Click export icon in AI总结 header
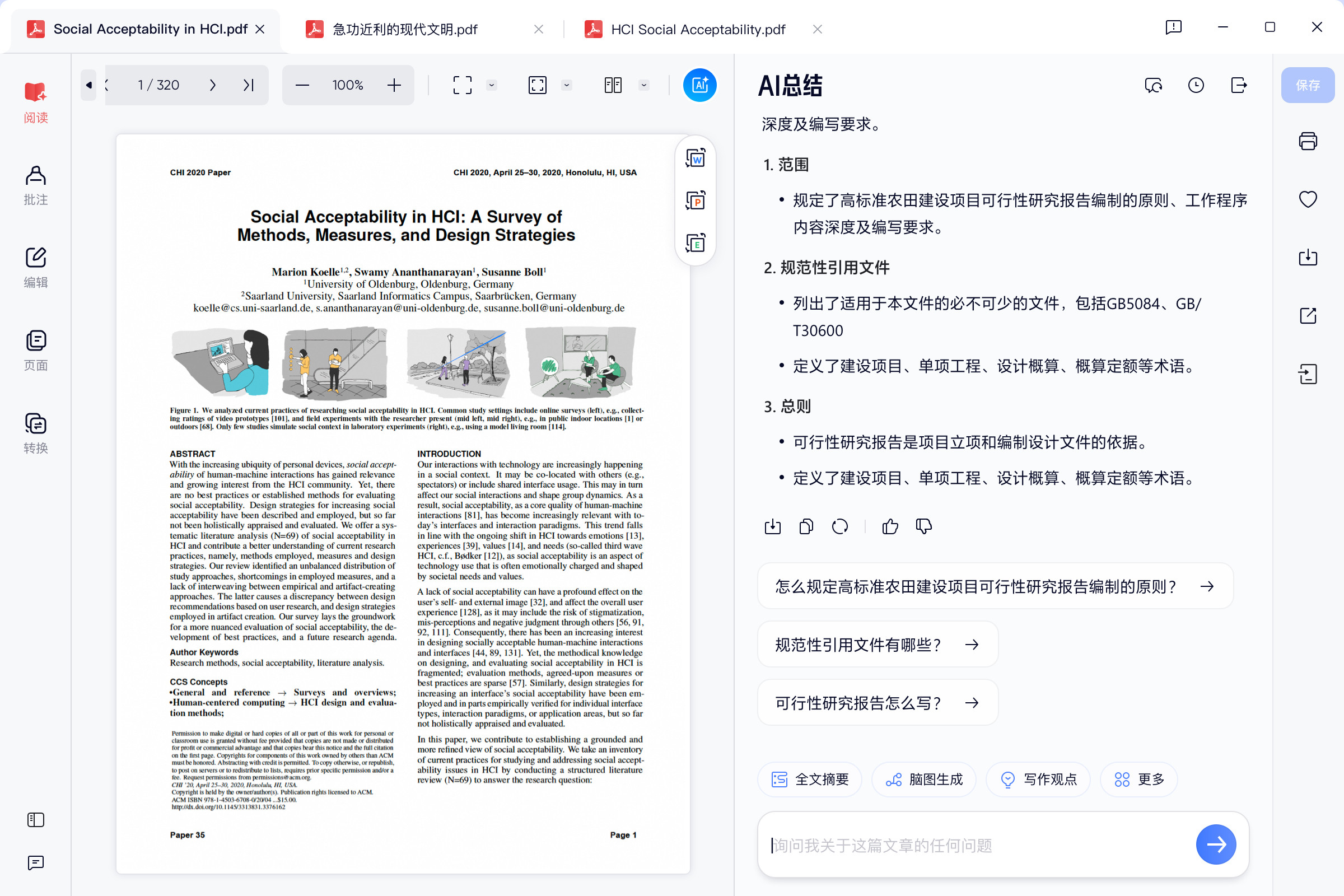Screen dimensions: 1344x896 click(x=1238, y=85)
